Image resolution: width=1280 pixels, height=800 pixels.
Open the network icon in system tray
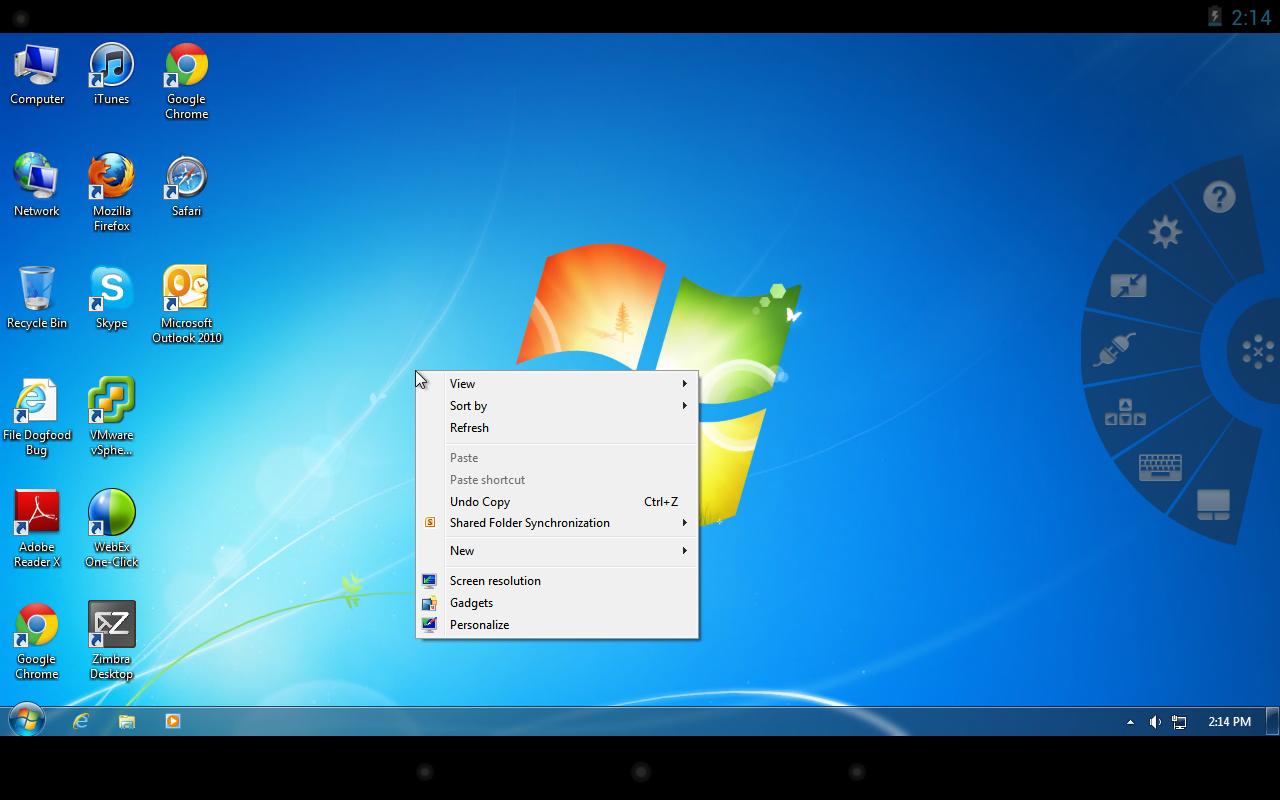click(1179, 722)
